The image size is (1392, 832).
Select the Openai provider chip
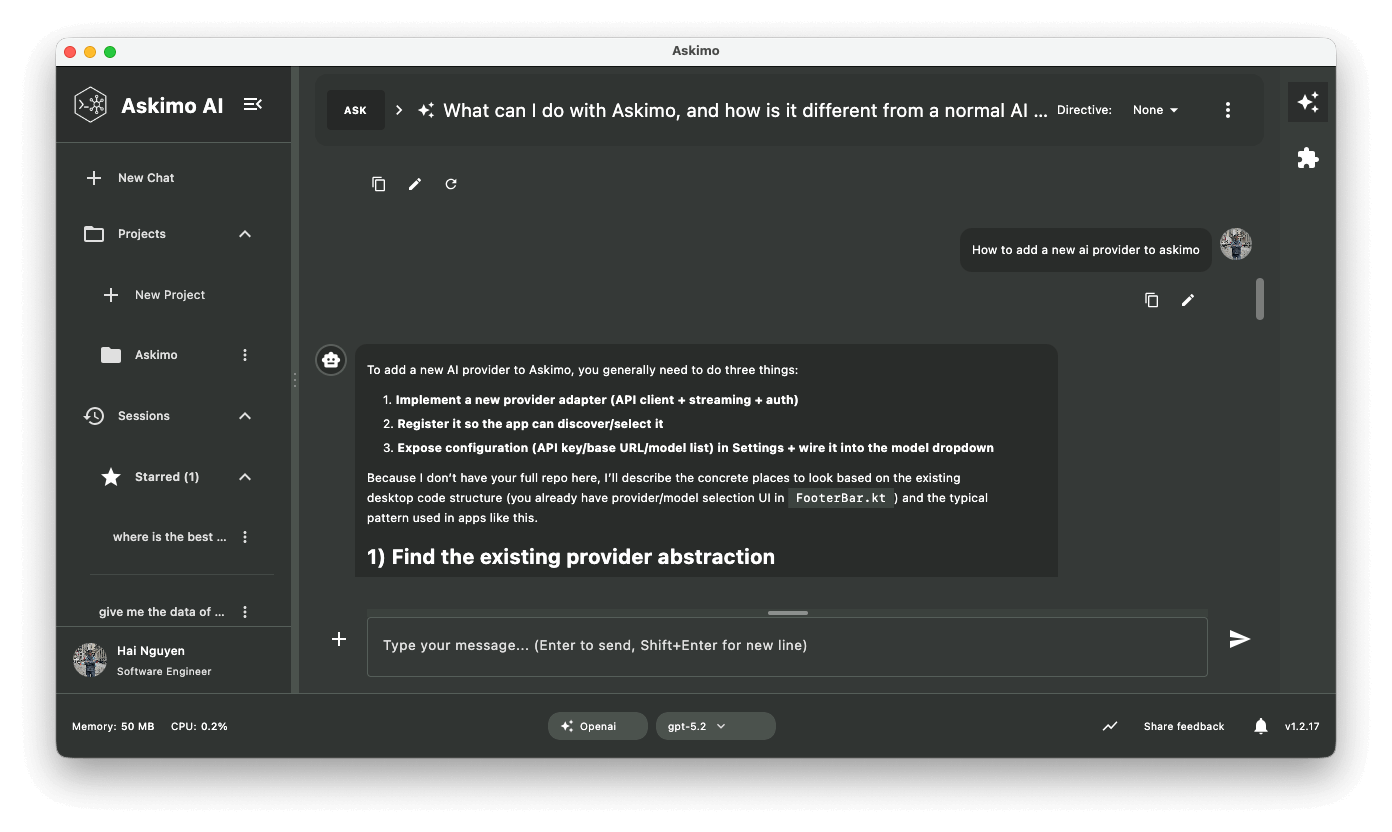click(598, 726)
